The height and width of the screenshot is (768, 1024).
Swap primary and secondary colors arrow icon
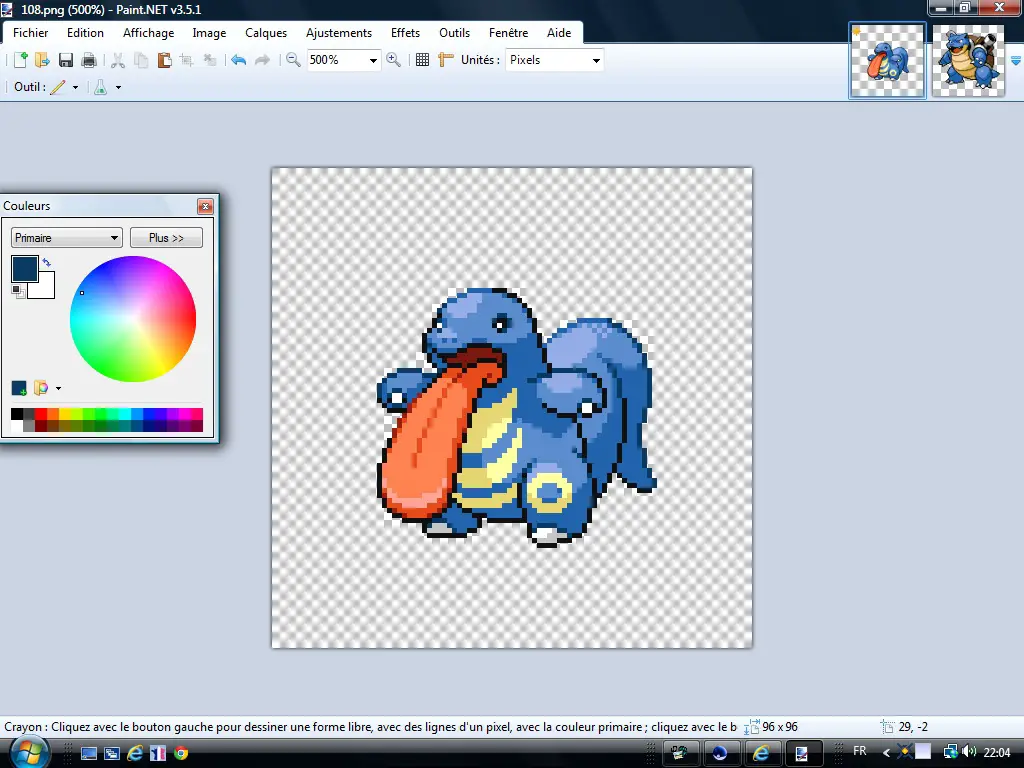[46, 262]
